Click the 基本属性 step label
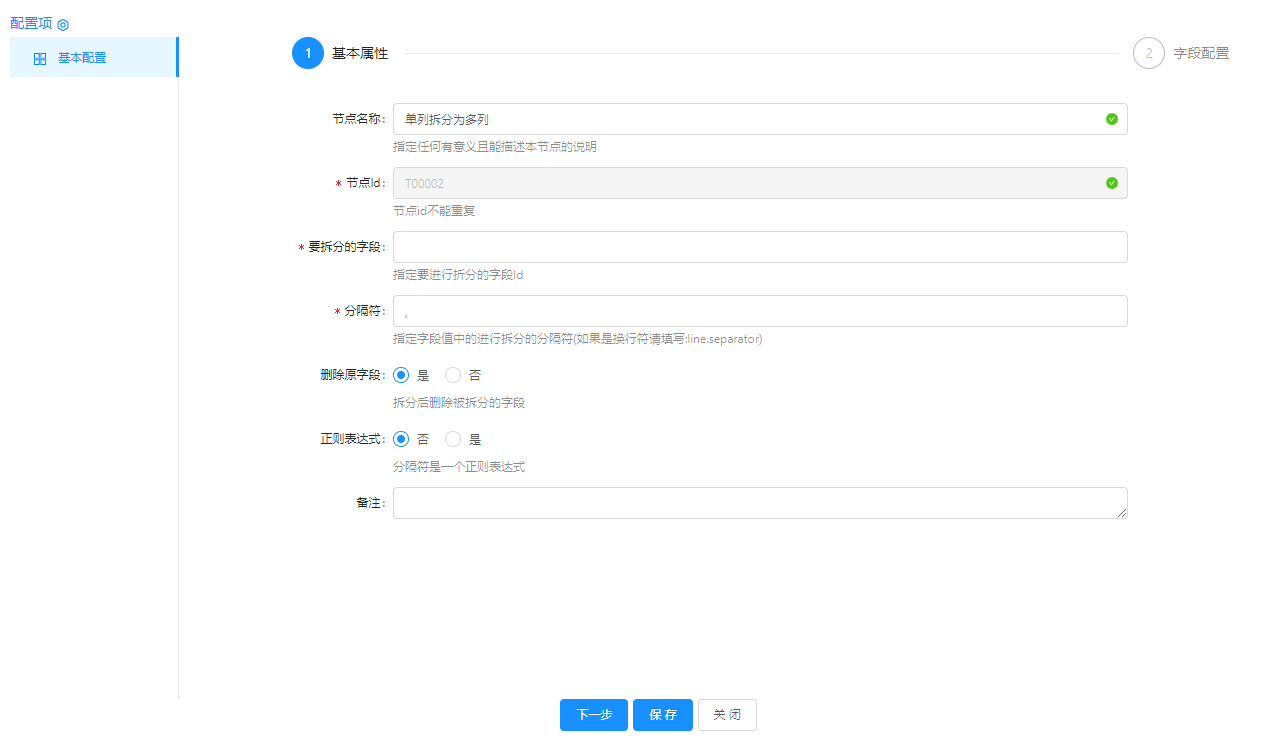The image size is (1261, 747). pos(360,54)
